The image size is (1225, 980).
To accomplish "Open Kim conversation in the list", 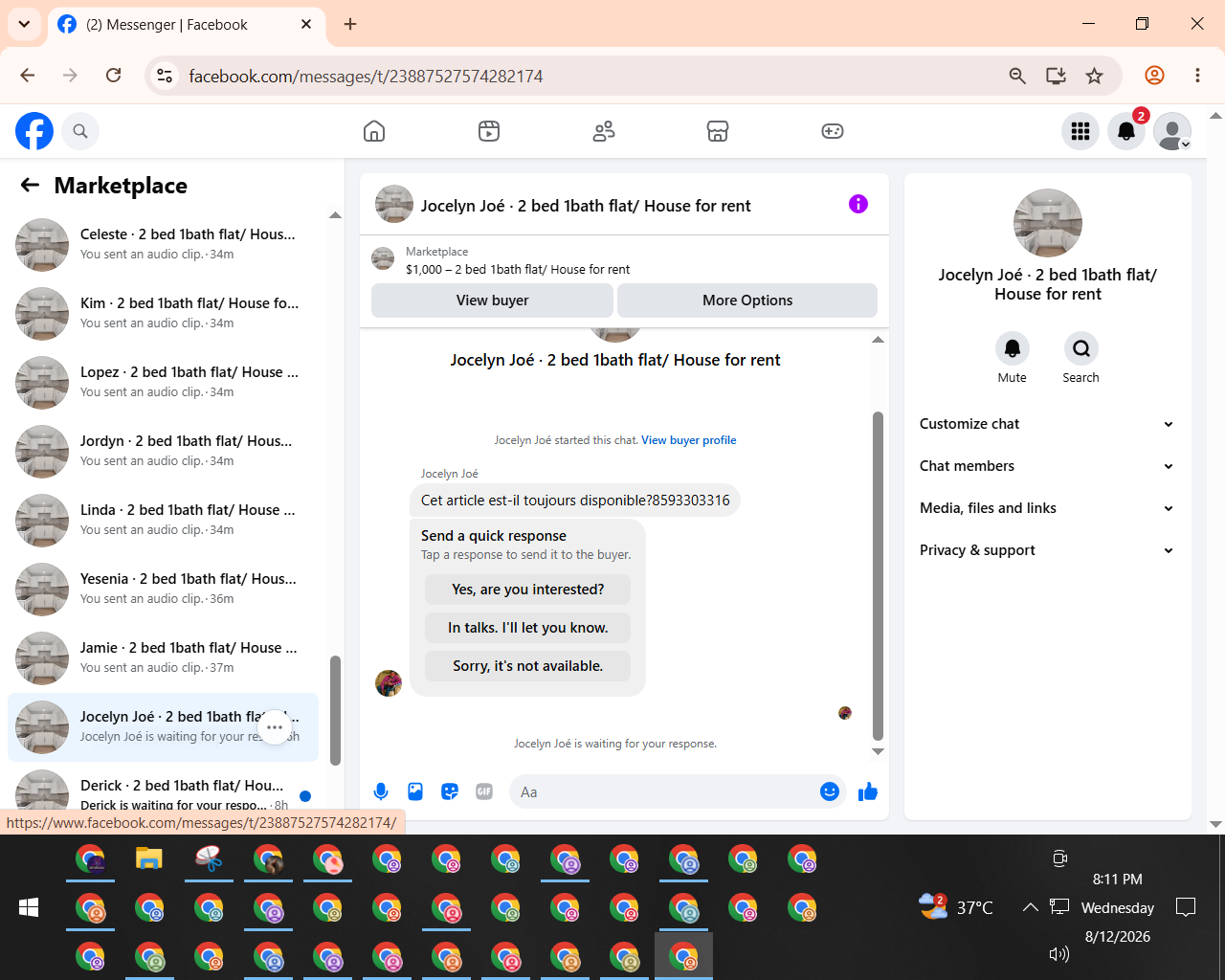I will pyautogui.click(x=163, y=314).
